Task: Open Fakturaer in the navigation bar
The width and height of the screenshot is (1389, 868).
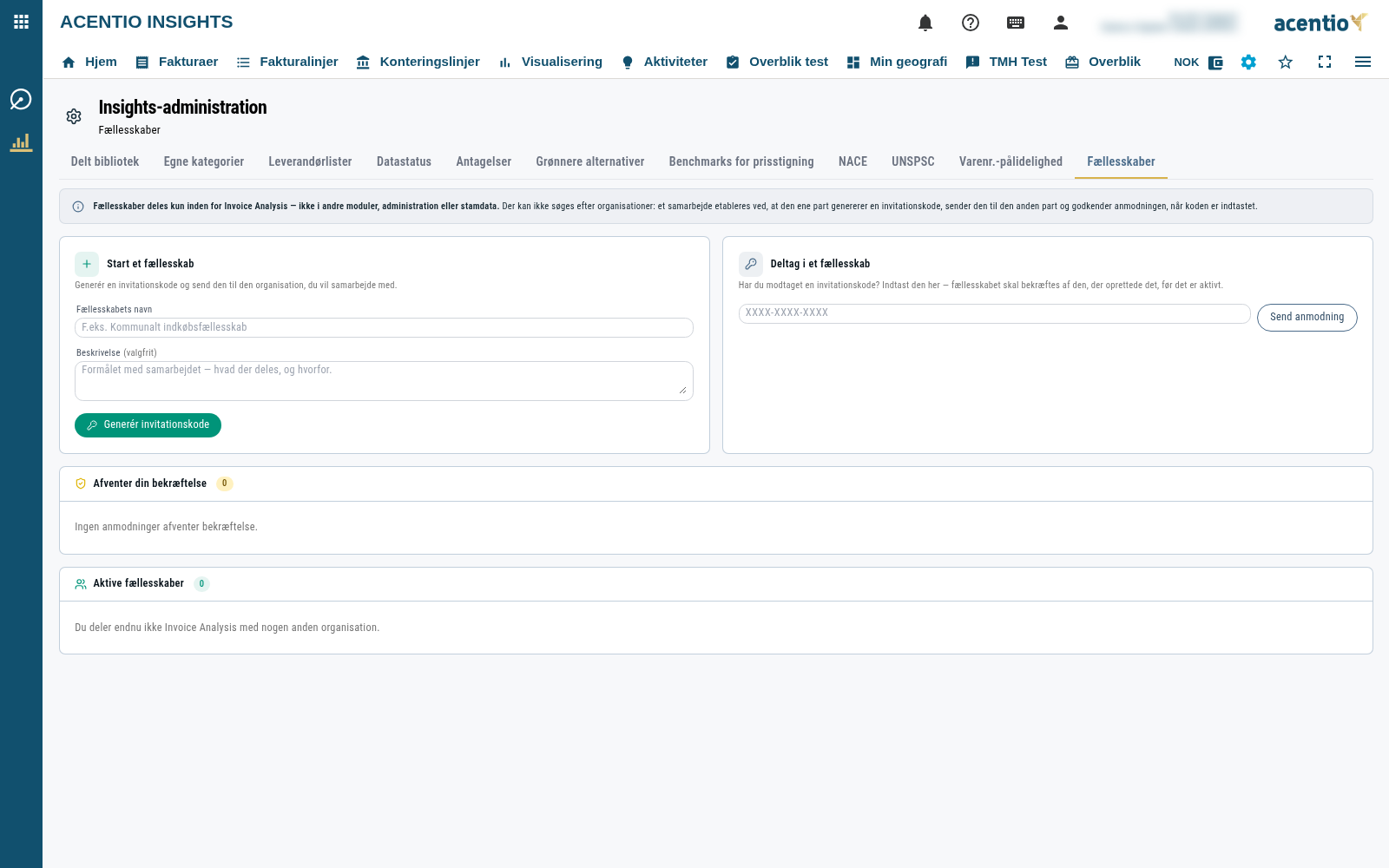Action: pyautogui.click(x=176, y=62)
